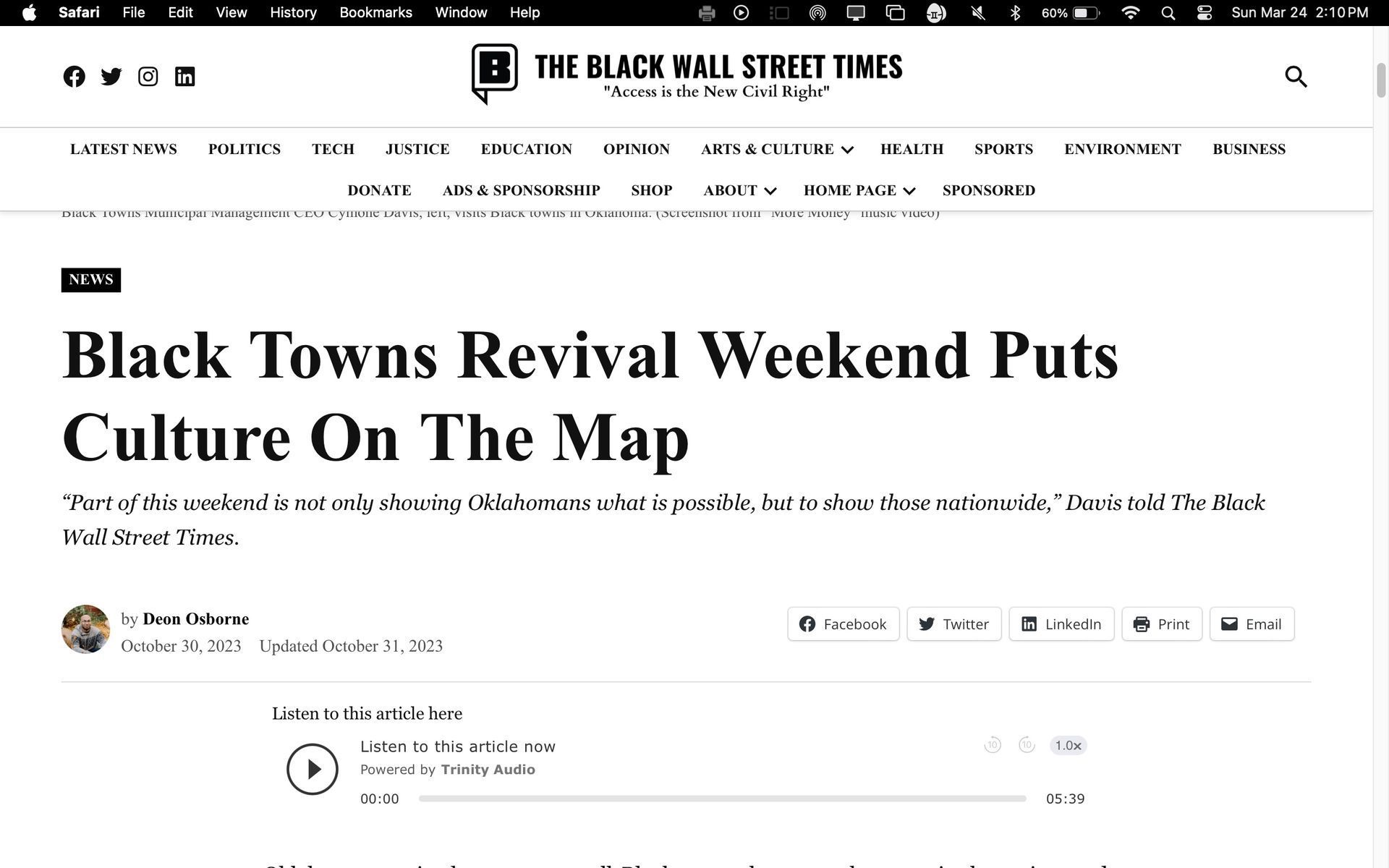Open the LinkedIn icon in header
The image size is (1389, 868).
(x=184, y=77)
